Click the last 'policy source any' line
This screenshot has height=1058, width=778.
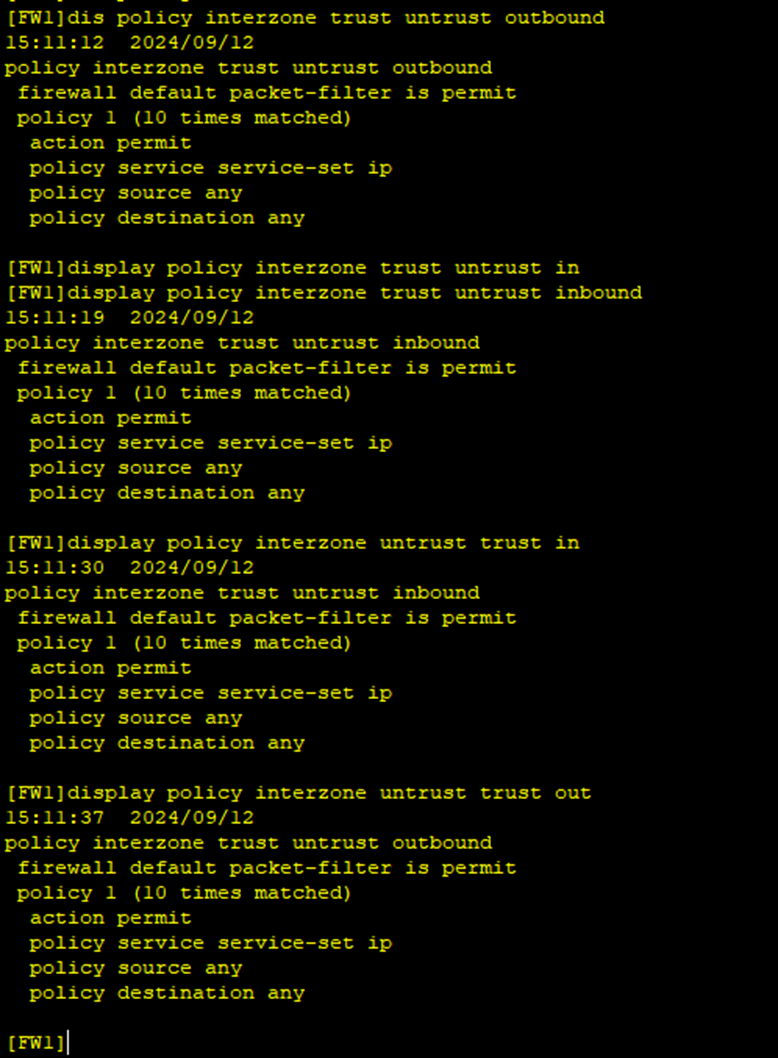(135, 968)
